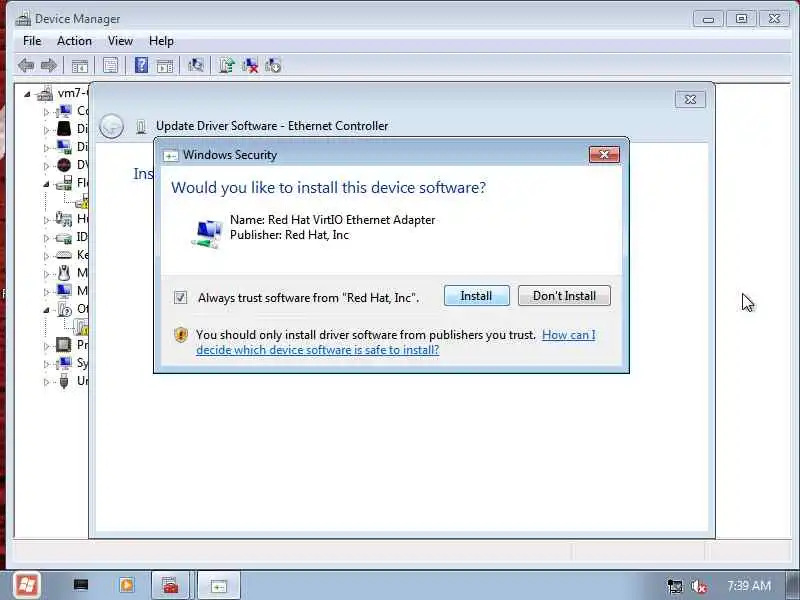Click the Show/Hide action pane toolbar icon
This screenshot has height=600, width=800.
click(165, 66)
